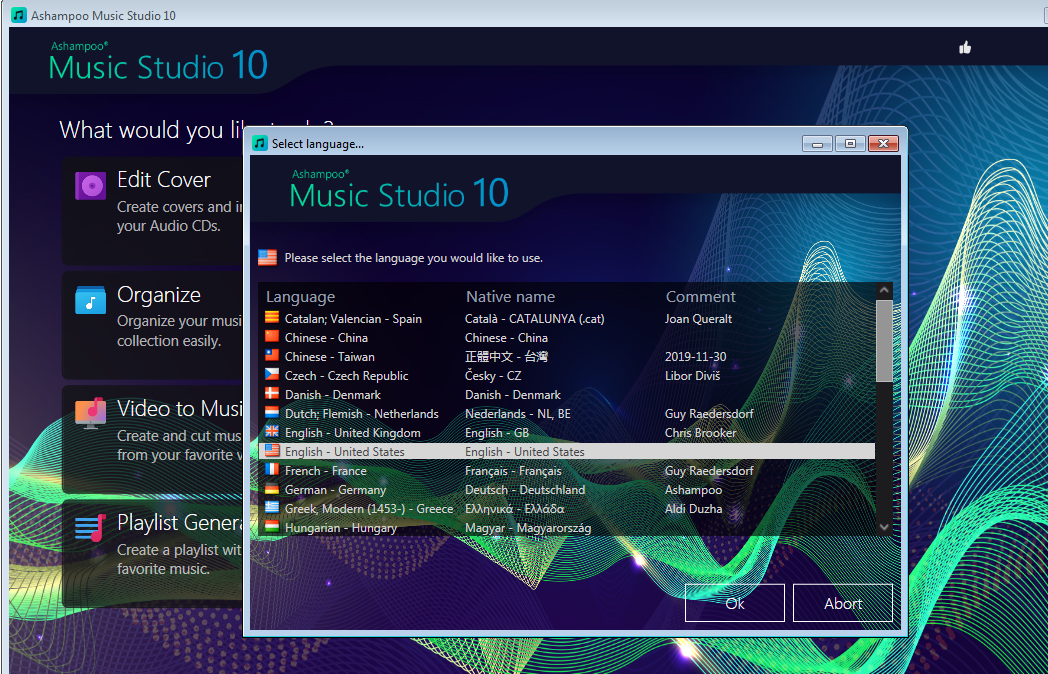This screenshot has width=1048, height=674.
Task: Click the language list scrollbar thumb
Action: coord(884,341)
